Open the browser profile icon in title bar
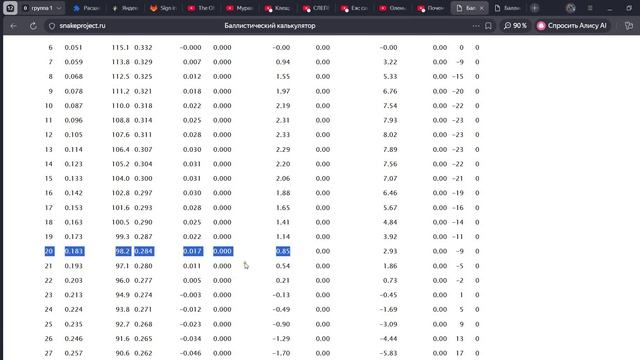Screen dimensions: 640x360 click(x=571, y=8)
